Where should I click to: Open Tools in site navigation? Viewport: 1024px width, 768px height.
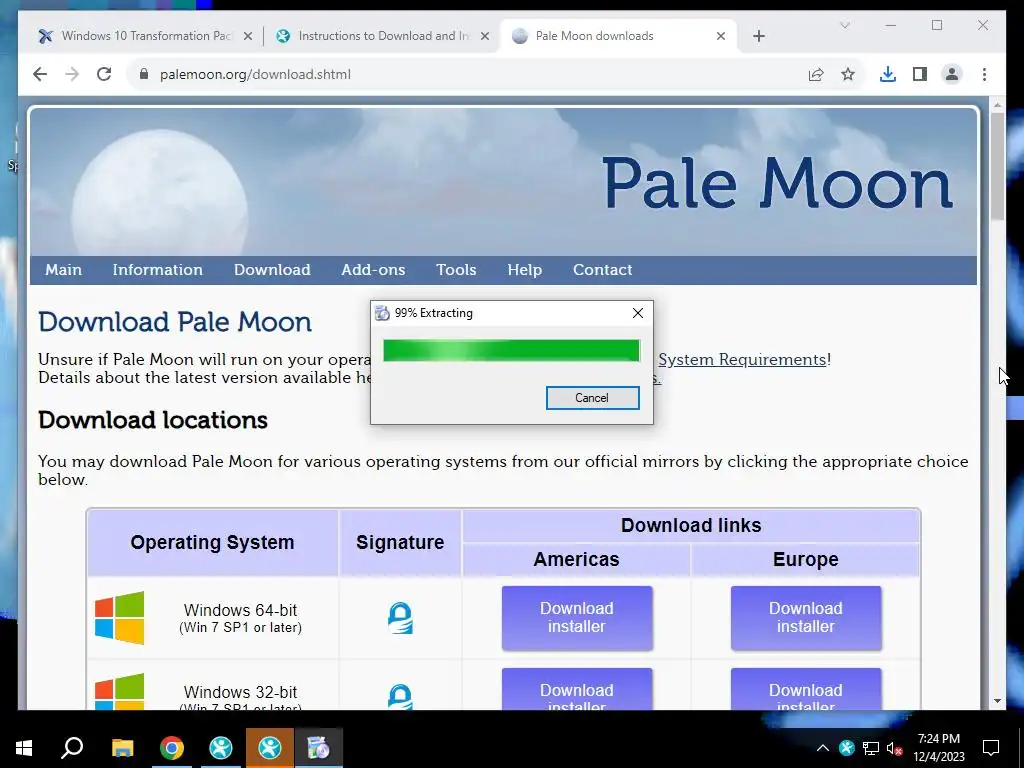click(x=456, y=270)
